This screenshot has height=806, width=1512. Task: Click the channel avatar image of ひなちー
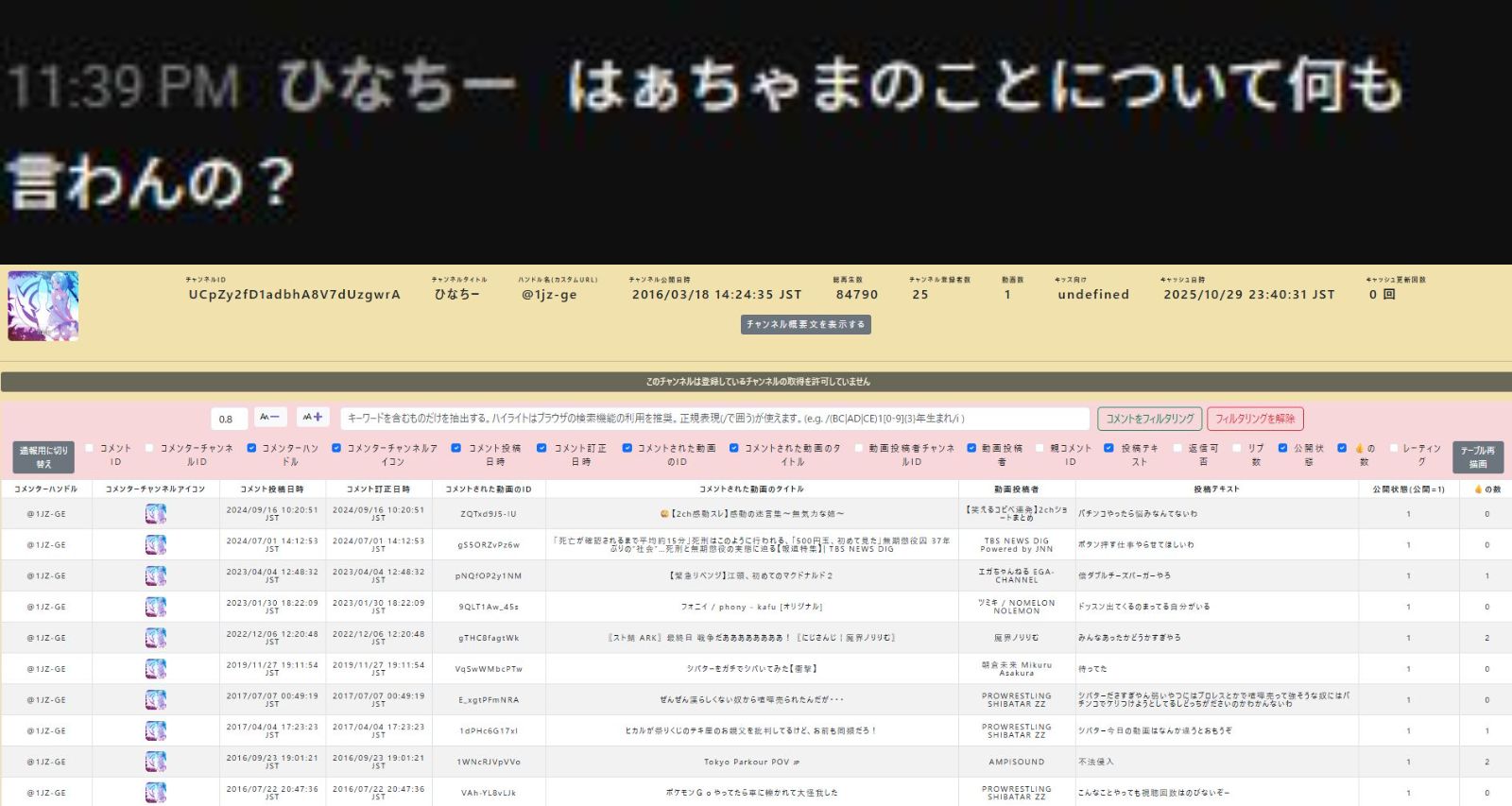(43, 306)
